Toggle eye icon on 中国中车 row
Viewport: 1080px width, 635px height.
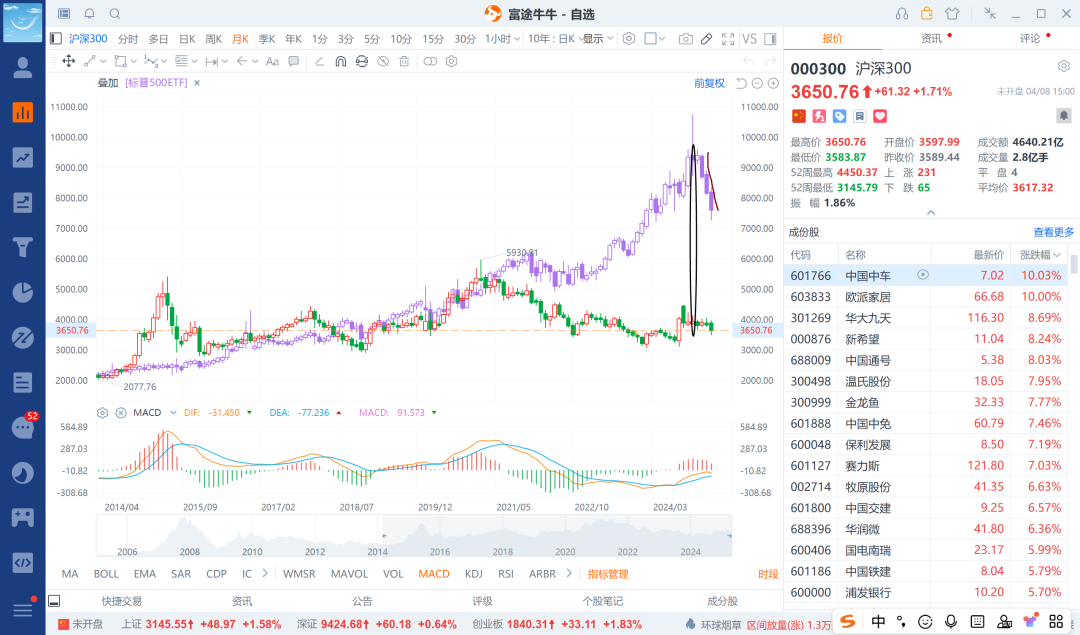(923, 275)
